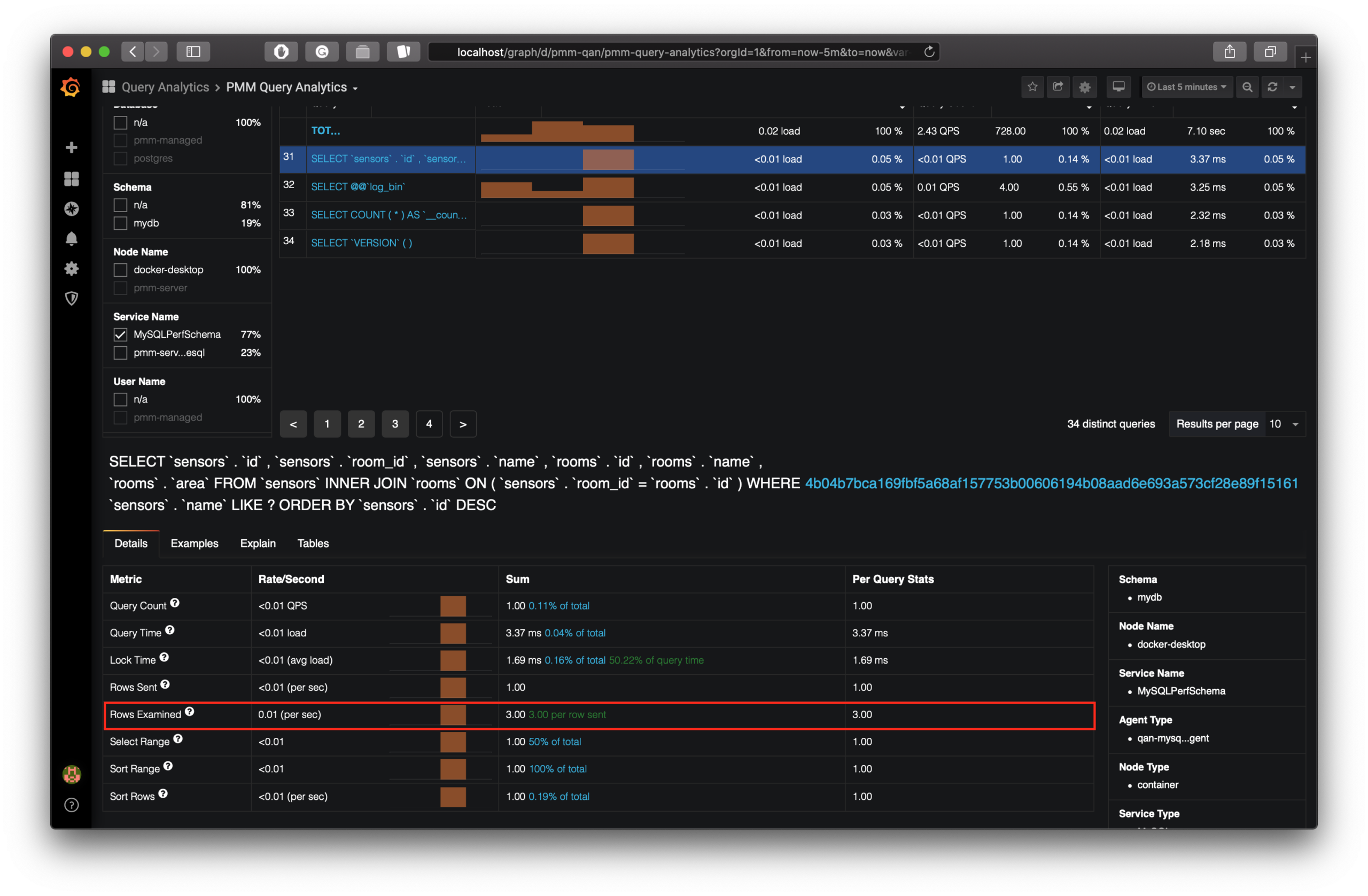This screenshot has width=1368, height=896.
Task: Open the Alerting bell icon
Action: pyautogui.click(x=71, y=238)
